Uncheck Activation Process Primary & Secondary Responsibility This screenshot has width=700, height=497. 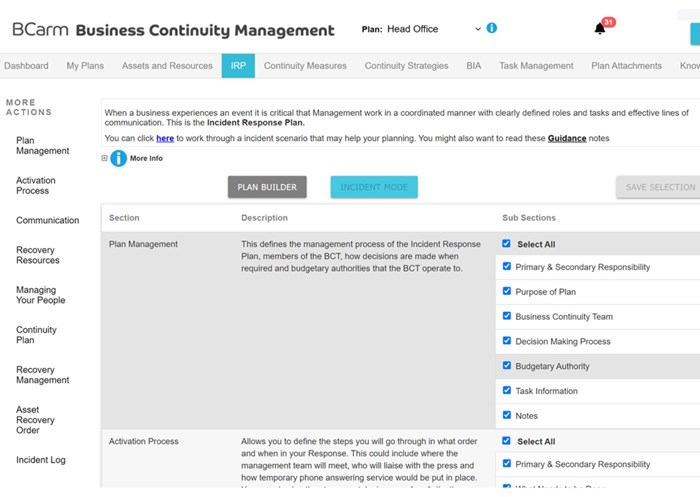pos(507,464)
